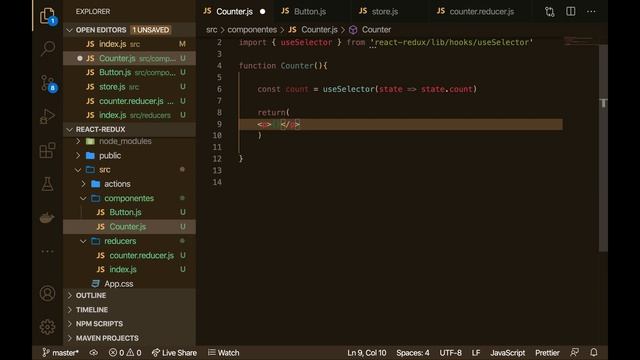Expand the public folder

tap(78, 156)
